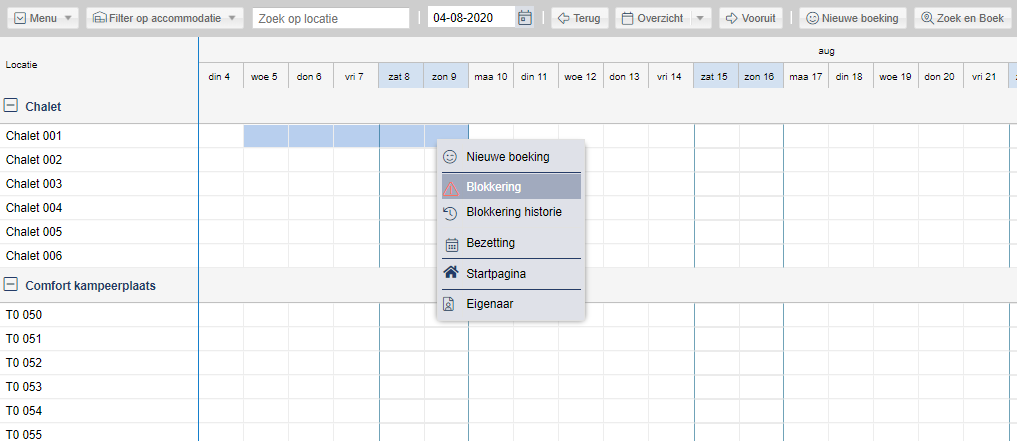Expand the Overzicht dropdown arrow
1017x441 pixels.
pyautogui.click(x=700, y=18)
